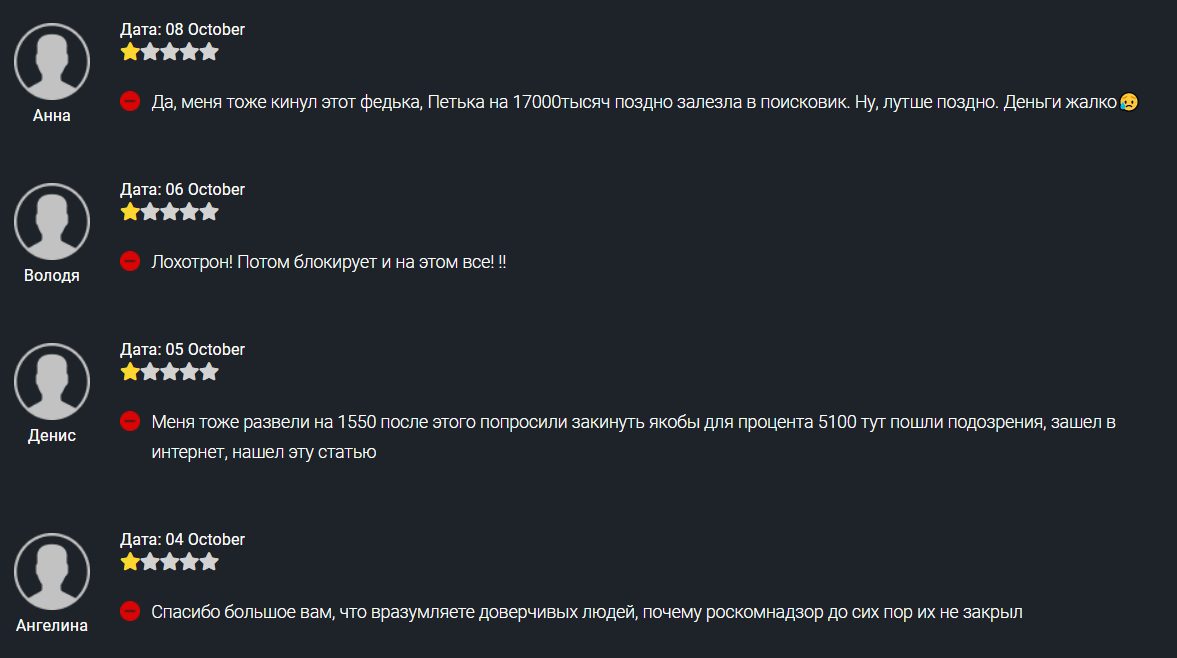The image size is (1177, 658).
Task: Click the last grey star in Ангелина's rating
Action: coord(209,562)
